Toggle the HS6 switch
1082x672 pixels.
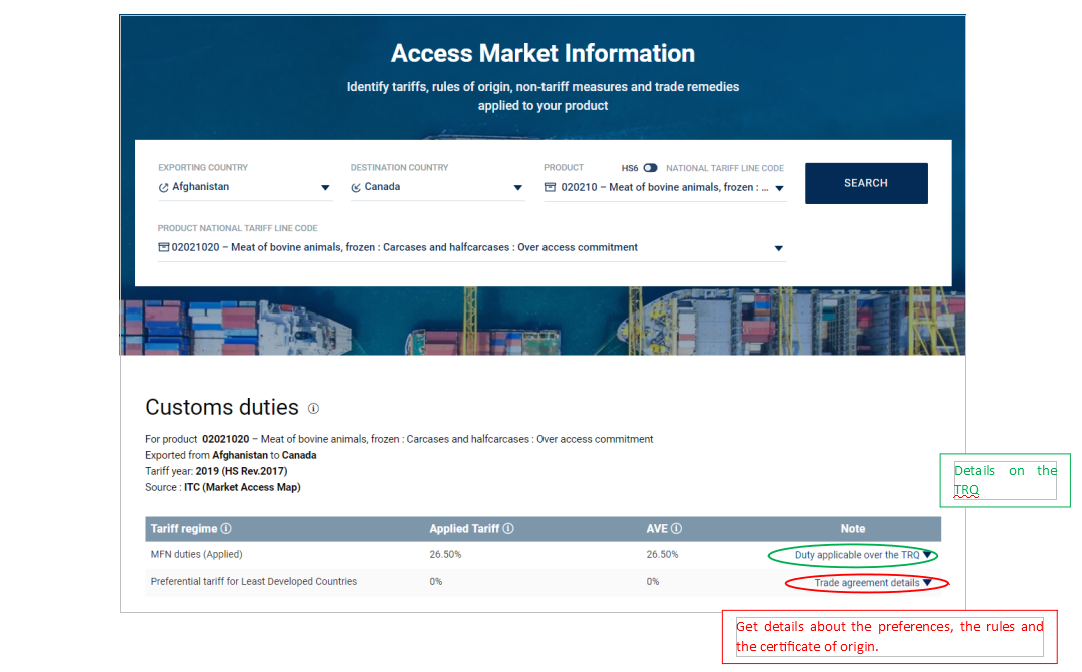tap(650, 168)
